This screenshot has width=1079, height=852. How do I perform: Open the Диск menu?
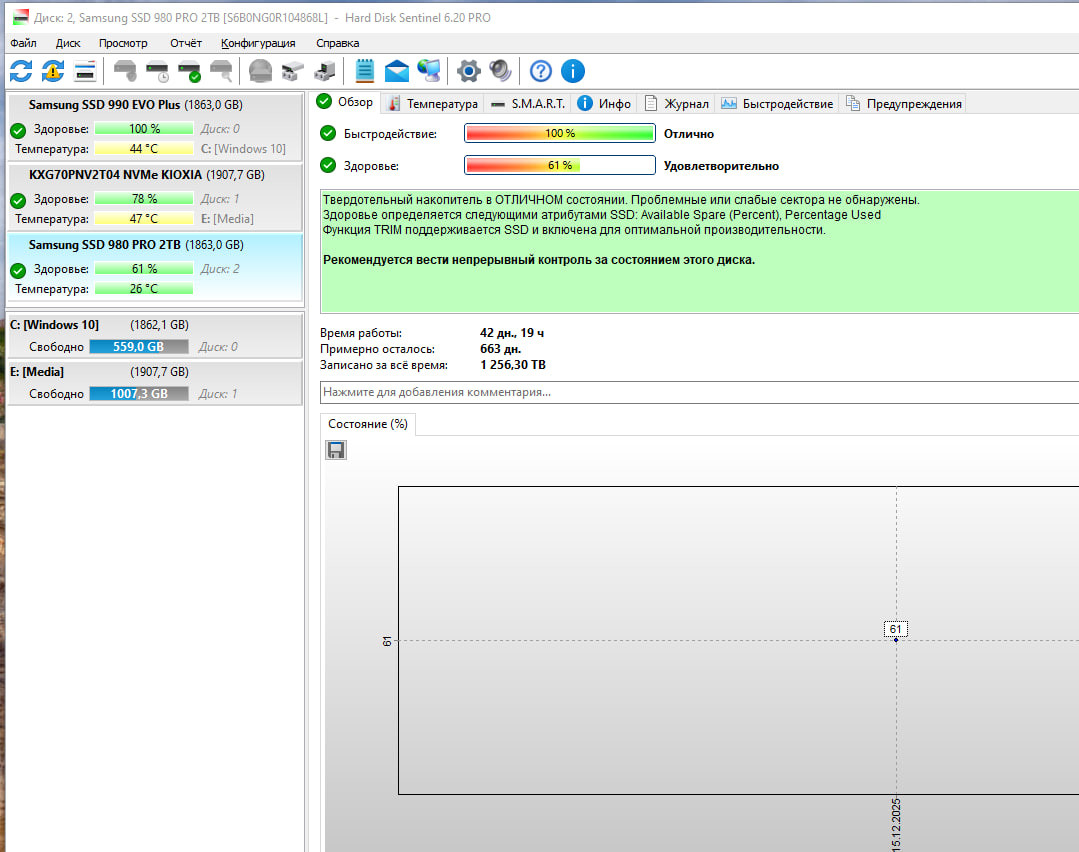pos(68,43)
